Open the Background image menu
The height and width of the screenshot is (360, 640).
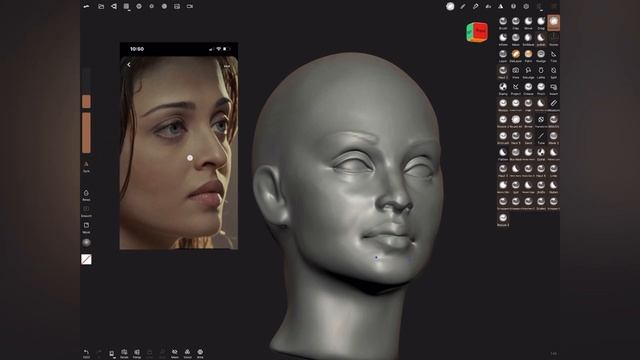coord(177,7)
